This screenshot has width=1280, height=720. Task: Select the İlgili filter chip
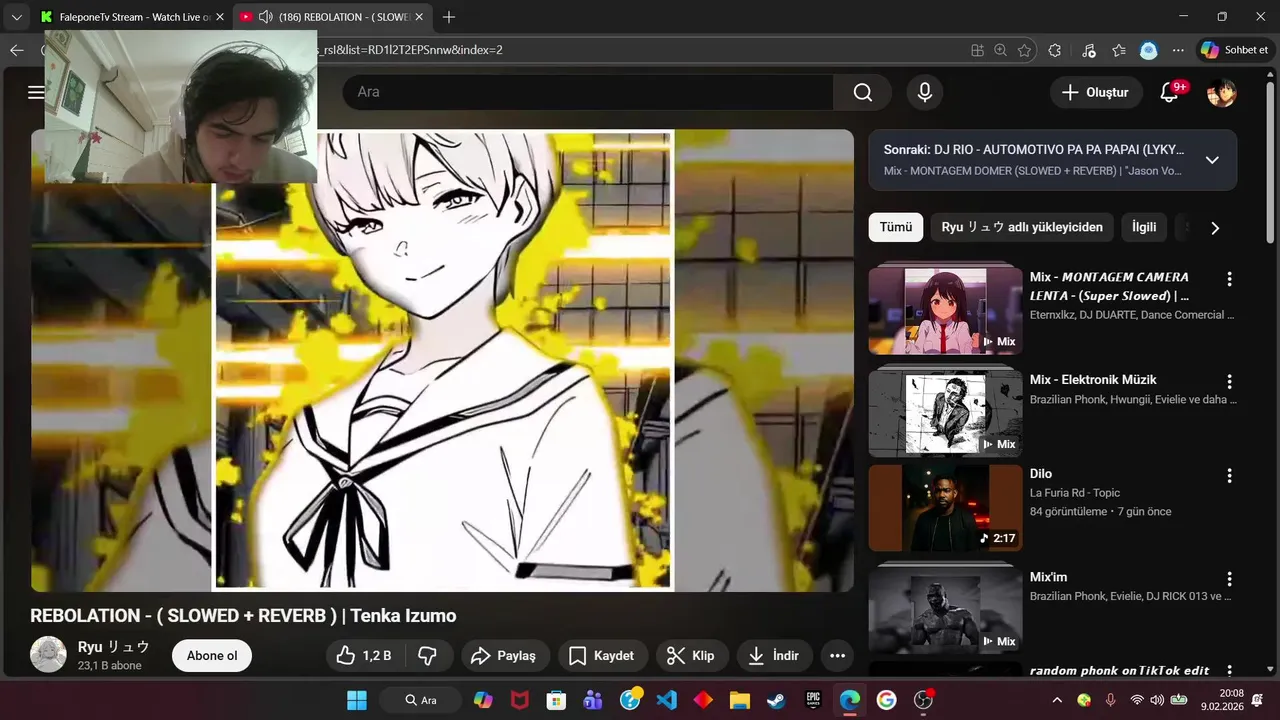click(1144, 227)
